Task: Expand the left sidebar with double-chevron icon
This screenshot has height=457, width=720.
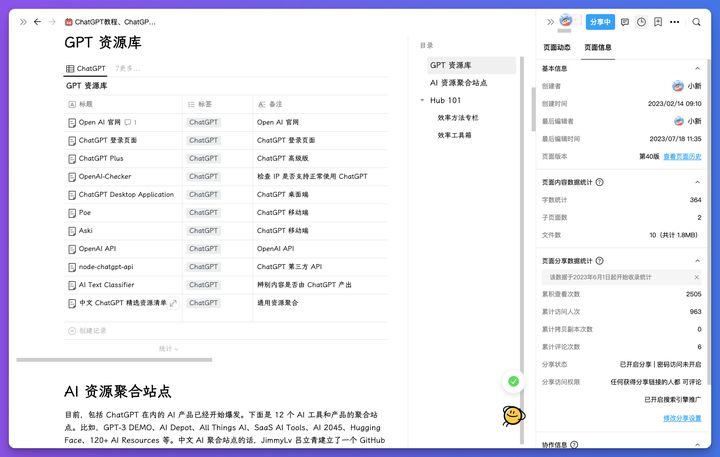Action: 23,22
